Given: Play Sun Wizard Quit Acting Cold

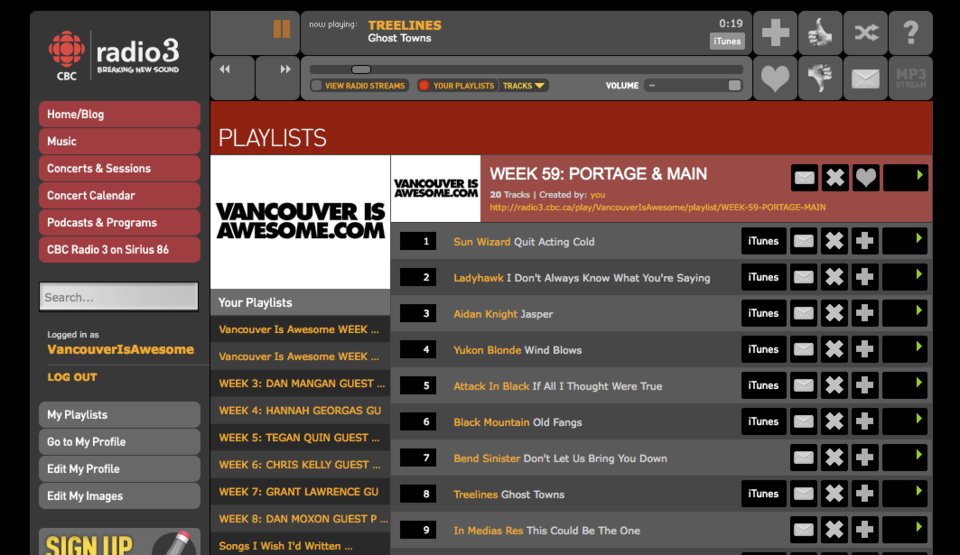Looking at the screenshot, I should click(x=904, y=241).
